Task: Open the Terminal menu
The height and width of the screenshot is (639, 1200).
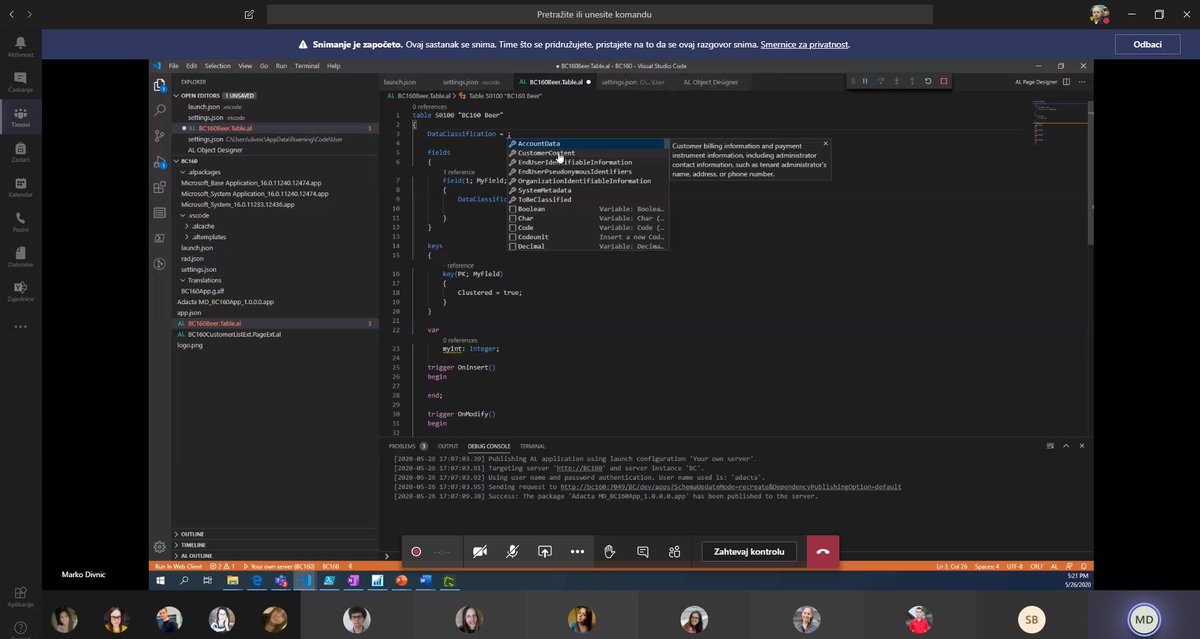Action: [307, 66]
